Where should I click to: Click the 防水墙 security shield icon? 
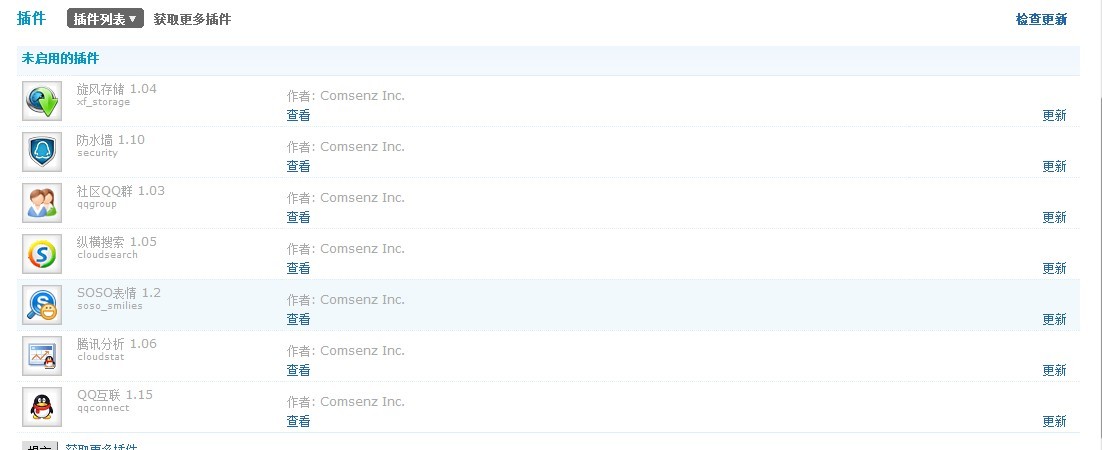coord(42,152)
